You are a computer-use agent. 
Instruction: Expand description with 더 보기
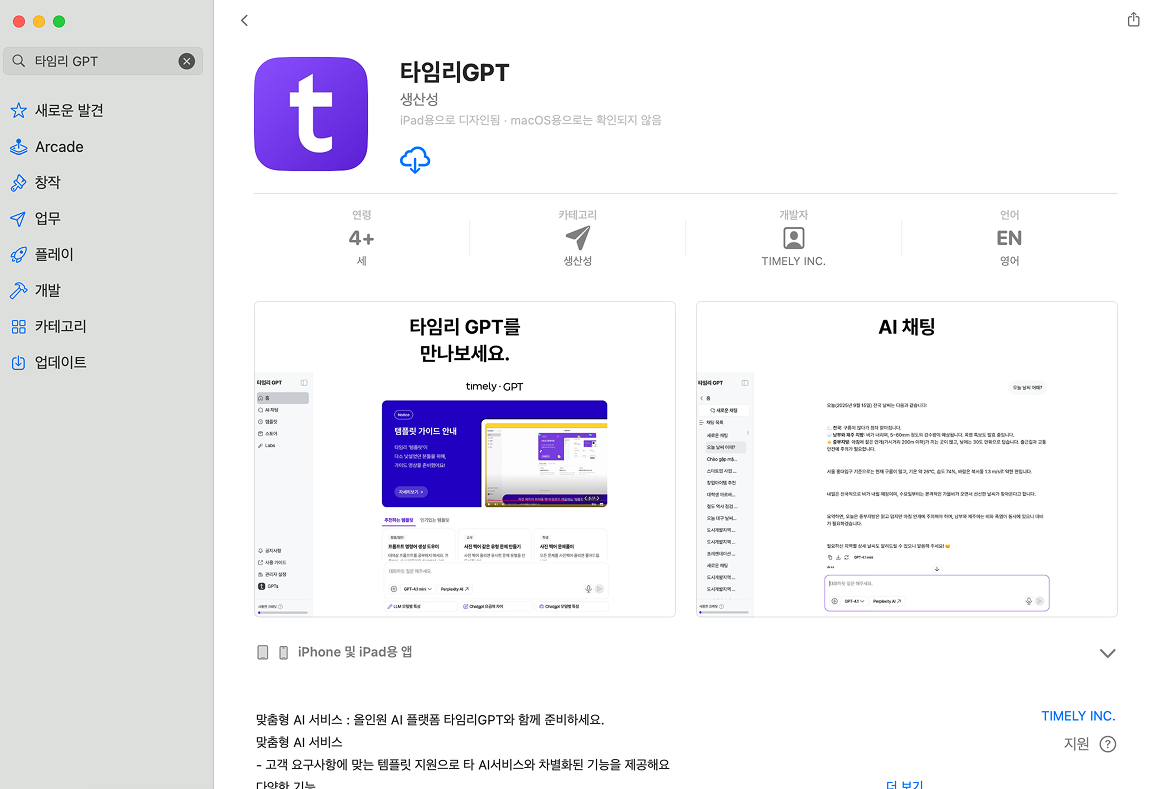point(905,783)
